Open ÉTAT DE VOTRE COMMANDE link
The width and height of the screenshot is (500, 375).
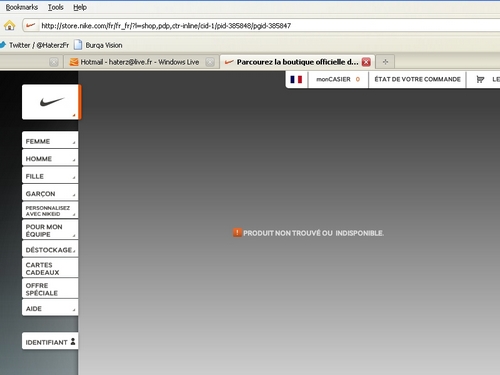click(x=417, y=79)
